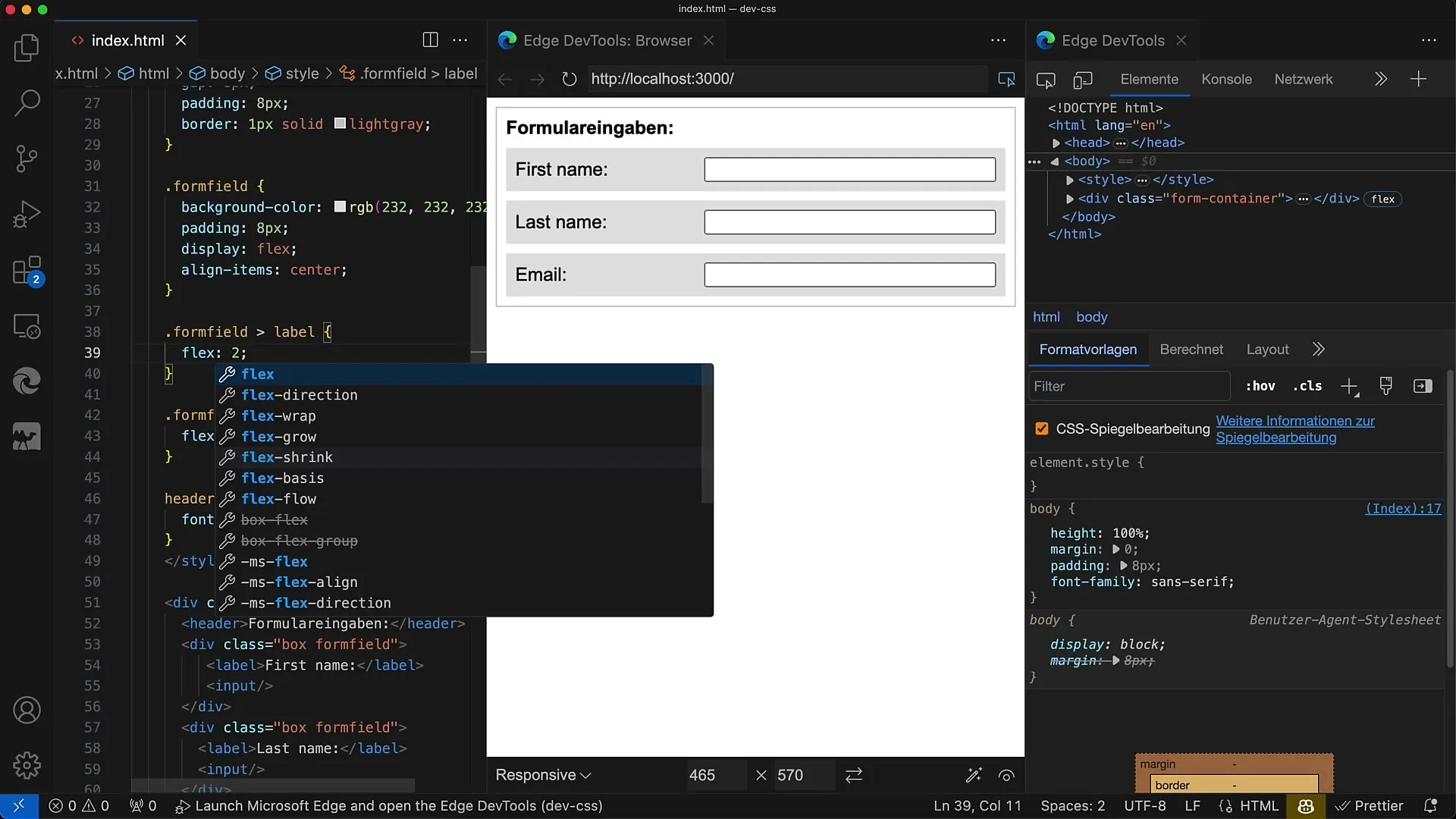Screen dimensions: 1456x819
Task: Toggle device emulation icon in DevTools
Action: (x=1083, y=80)
